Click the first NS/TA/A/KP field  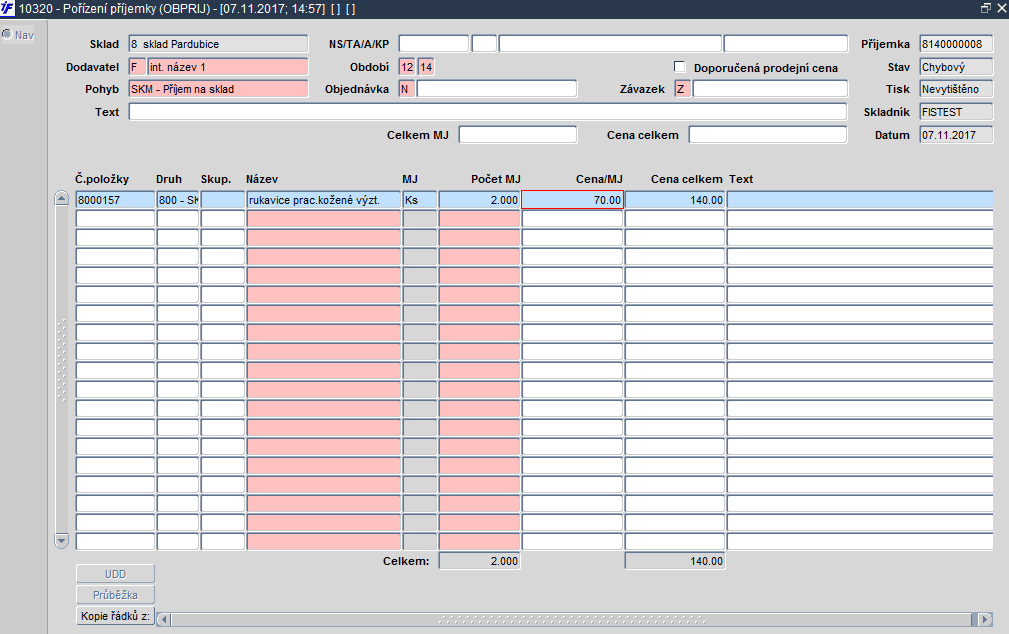[434, 44]
